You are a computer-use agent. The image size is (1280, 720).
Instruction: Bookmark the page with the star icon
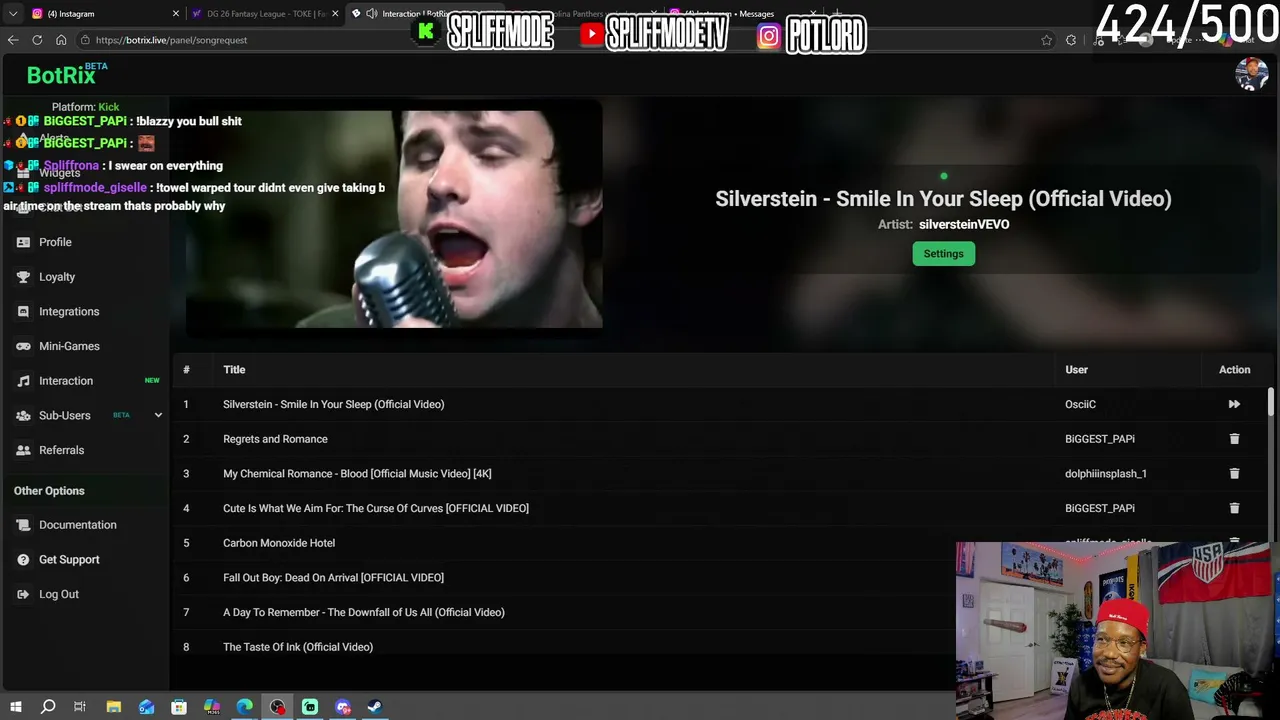[1046, 40]
